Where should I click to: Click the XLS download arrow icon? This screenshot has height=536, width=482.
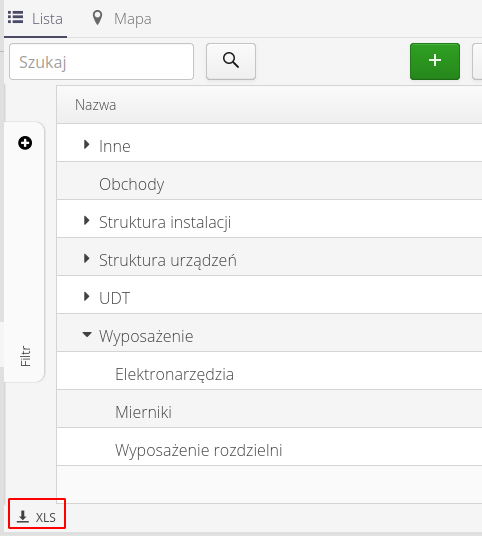point(23,517)
